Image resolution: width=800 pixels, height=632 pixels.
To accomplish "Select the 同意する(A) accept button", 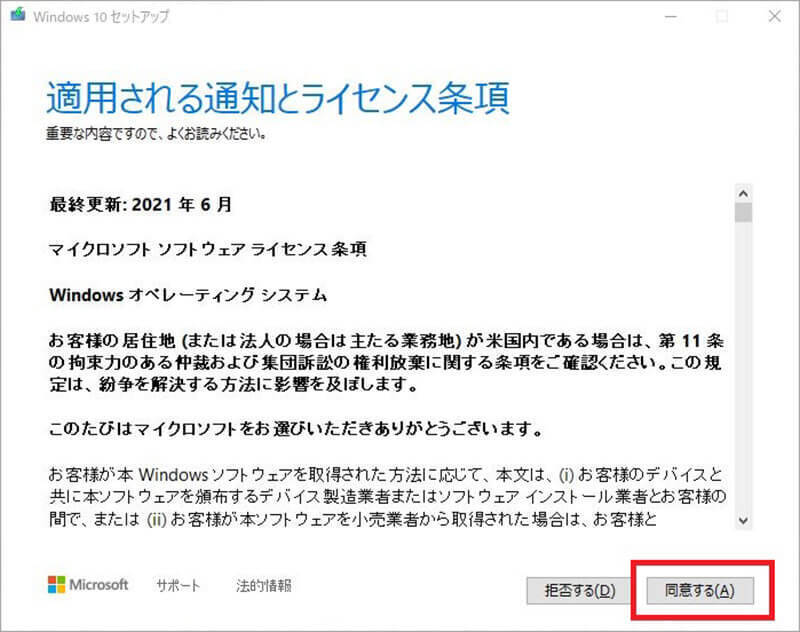I will pos(700,591).
